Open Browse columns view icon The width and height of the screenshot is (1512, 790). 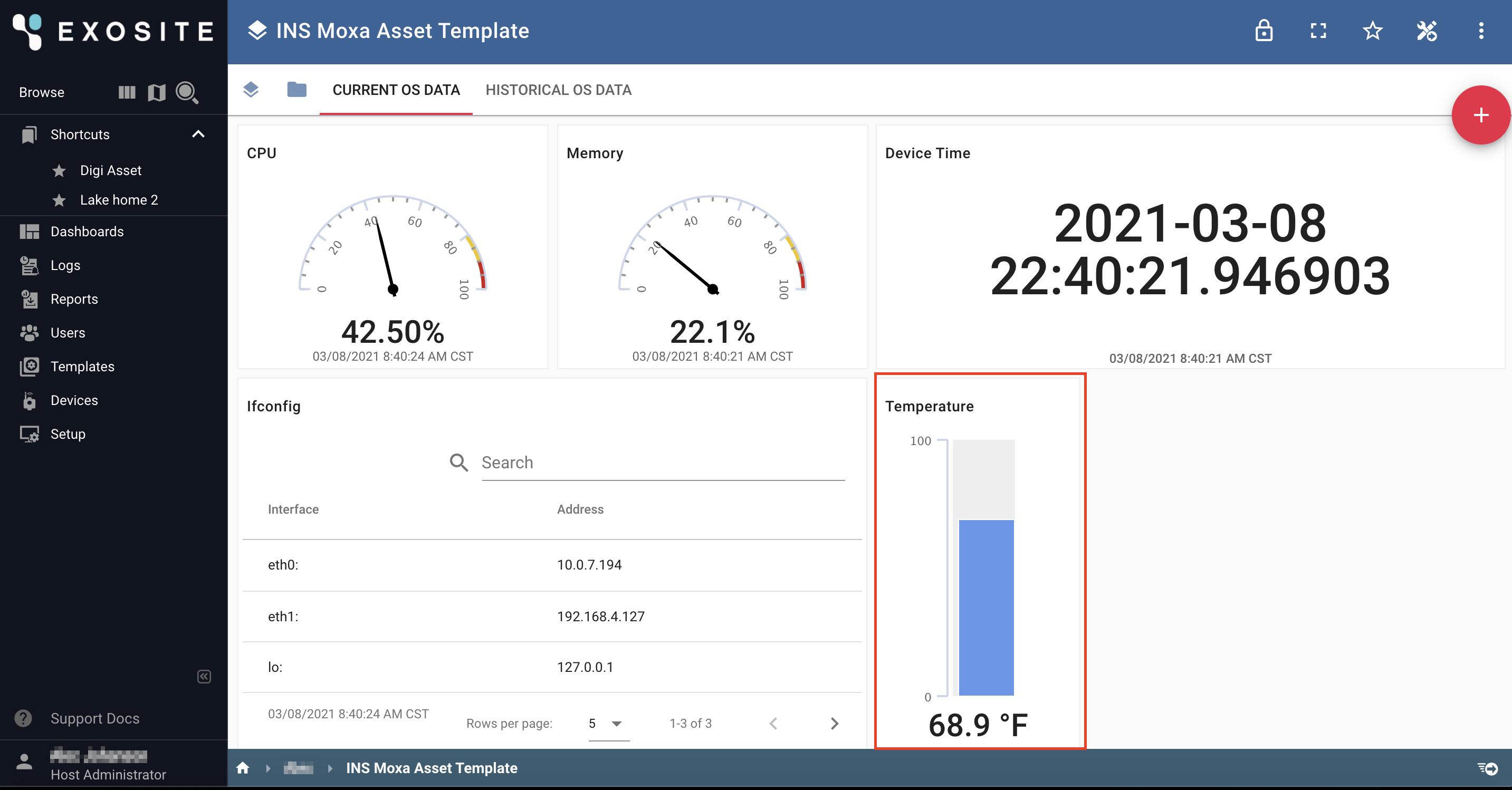pyautogui.click(x=127, y=92)
